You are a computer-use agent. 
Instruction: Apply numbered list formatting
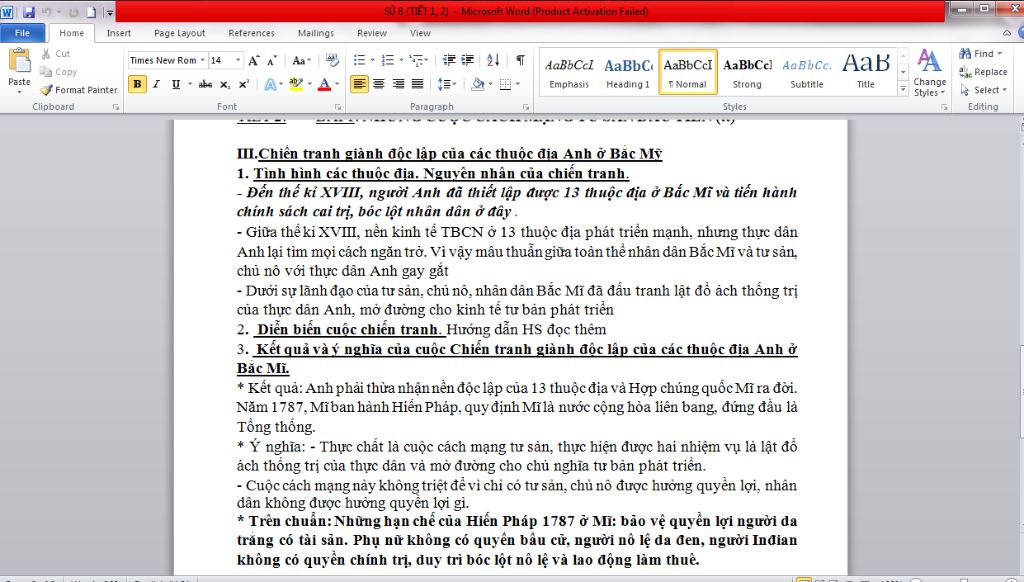pos(388,60)
